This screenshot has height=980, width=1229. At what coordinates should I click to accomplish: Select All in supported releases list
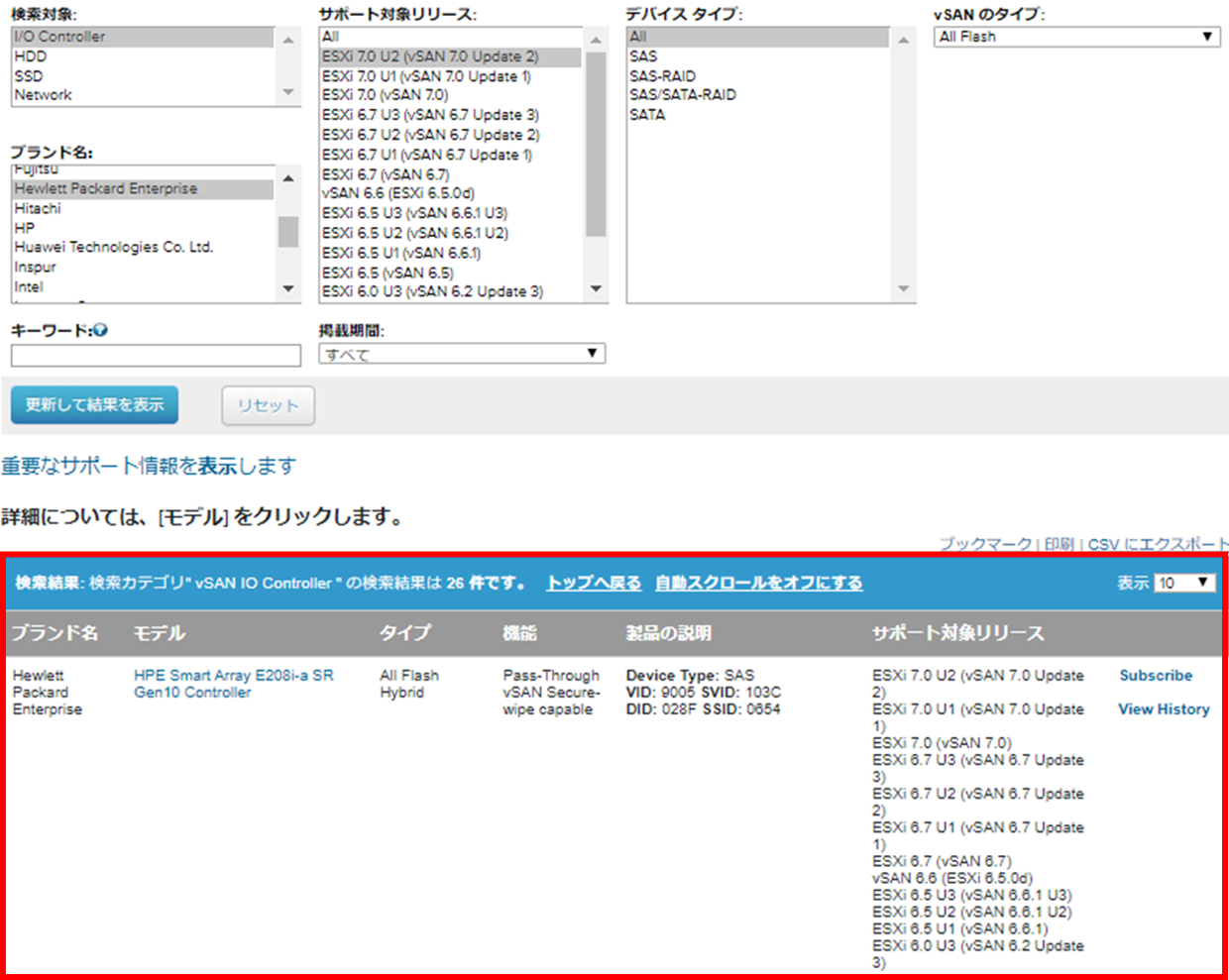(451, 37)
